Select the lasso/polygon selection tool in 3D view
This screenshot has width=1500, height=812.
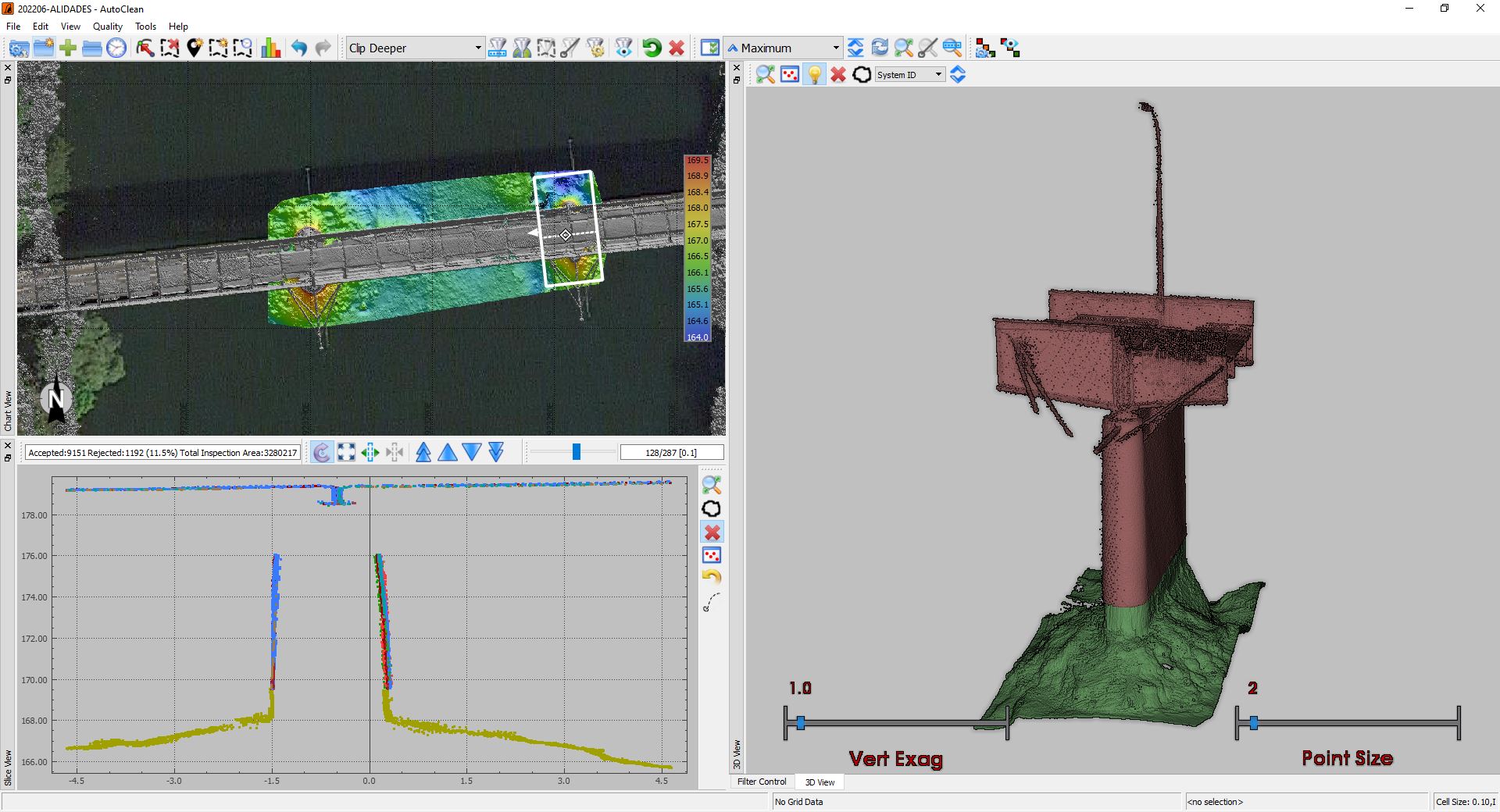(862, 74)
